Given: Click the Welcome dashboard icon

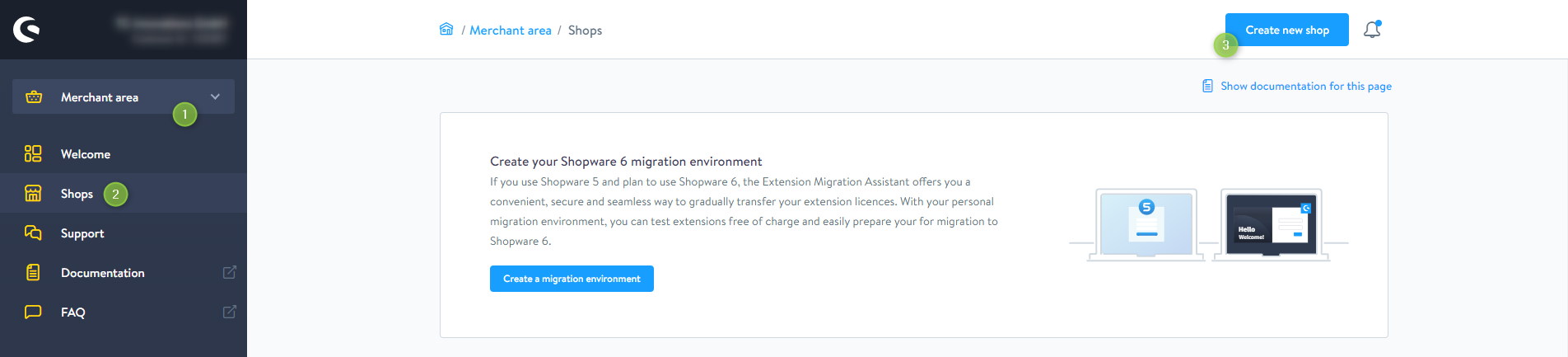Looking at the screenshot, I should [x=33, y=153].
